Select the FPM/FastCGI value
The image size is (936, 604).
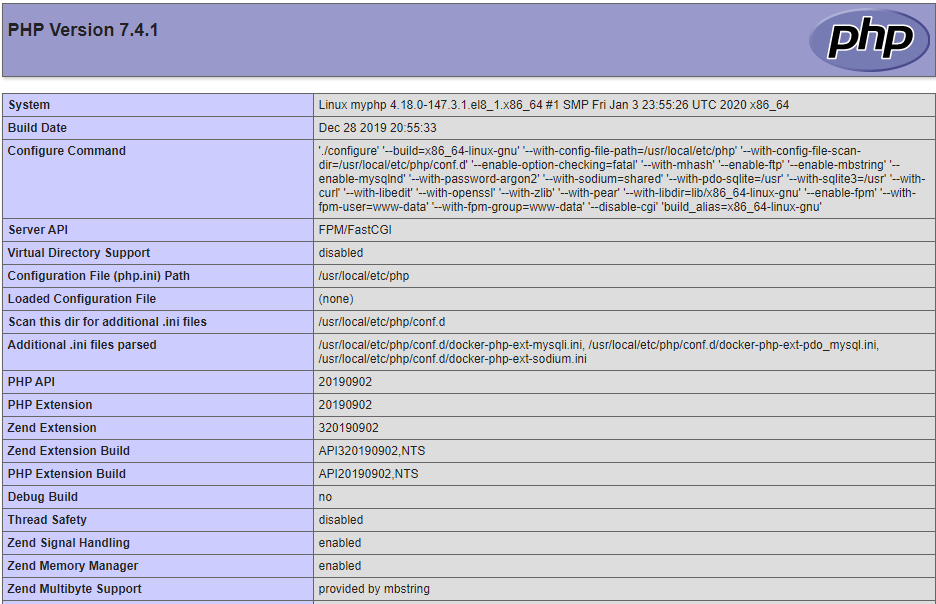click(x=355, y=230)
